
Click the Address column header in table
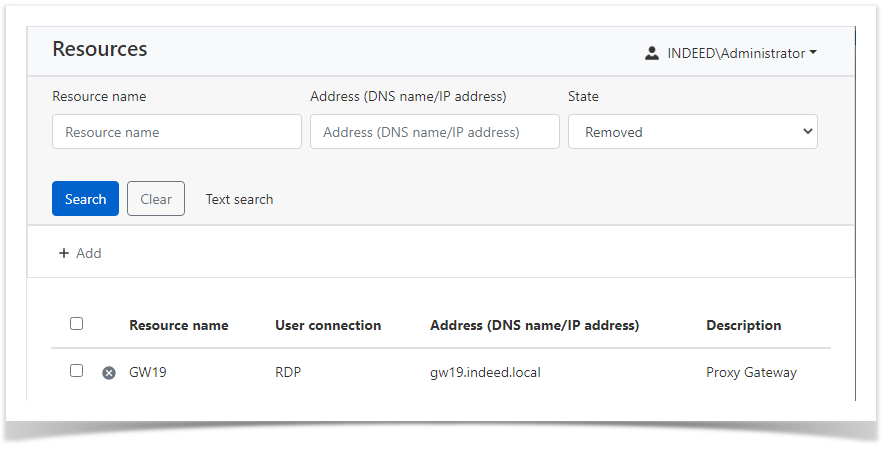tap(534, 325)
